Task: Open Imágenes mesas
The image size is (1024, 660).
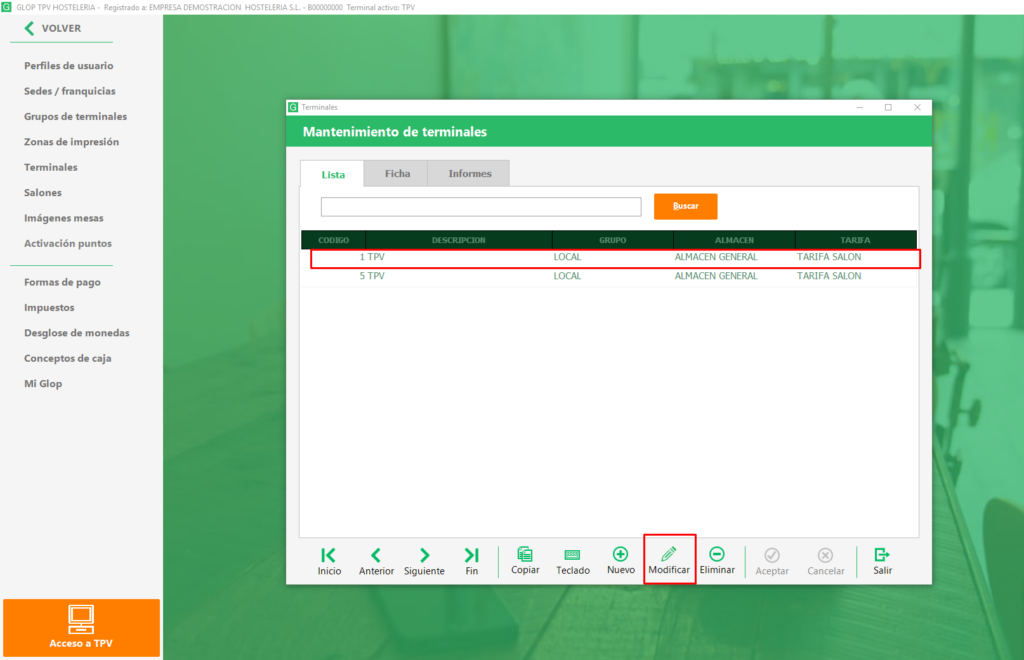Action: 64,218
